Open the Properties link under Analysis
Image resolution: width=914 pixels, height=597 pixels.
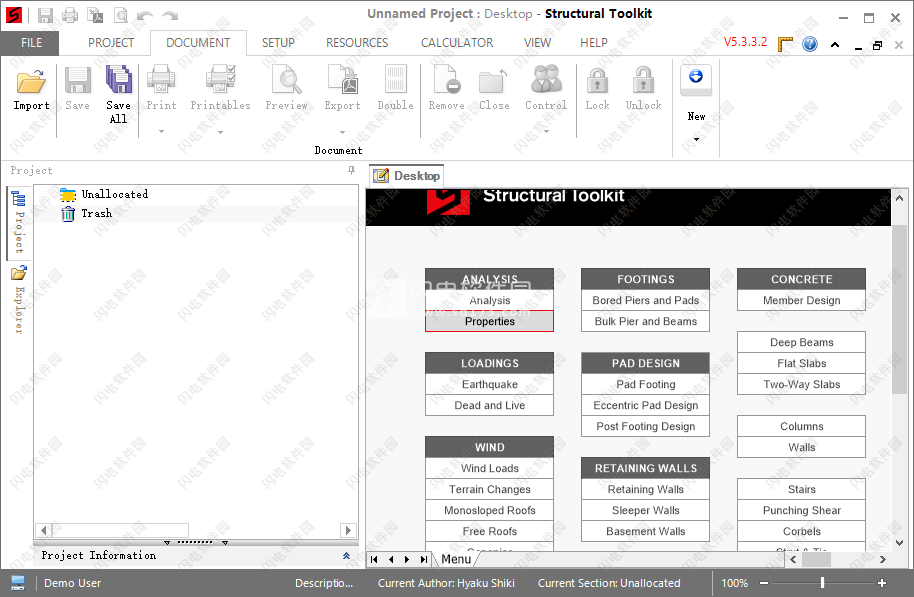490,321
